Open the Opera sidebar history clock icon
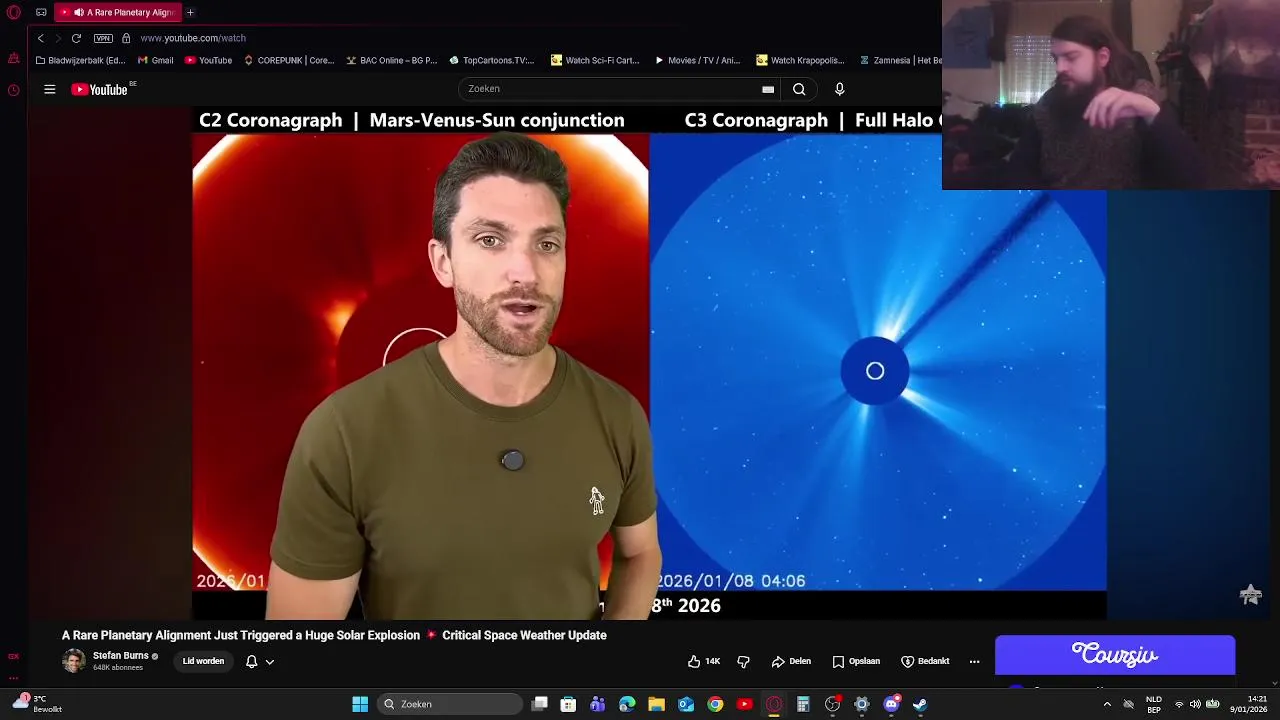The width and height of the screenshot is (1280, 720). pyautogui.click(x=13, y=90)
